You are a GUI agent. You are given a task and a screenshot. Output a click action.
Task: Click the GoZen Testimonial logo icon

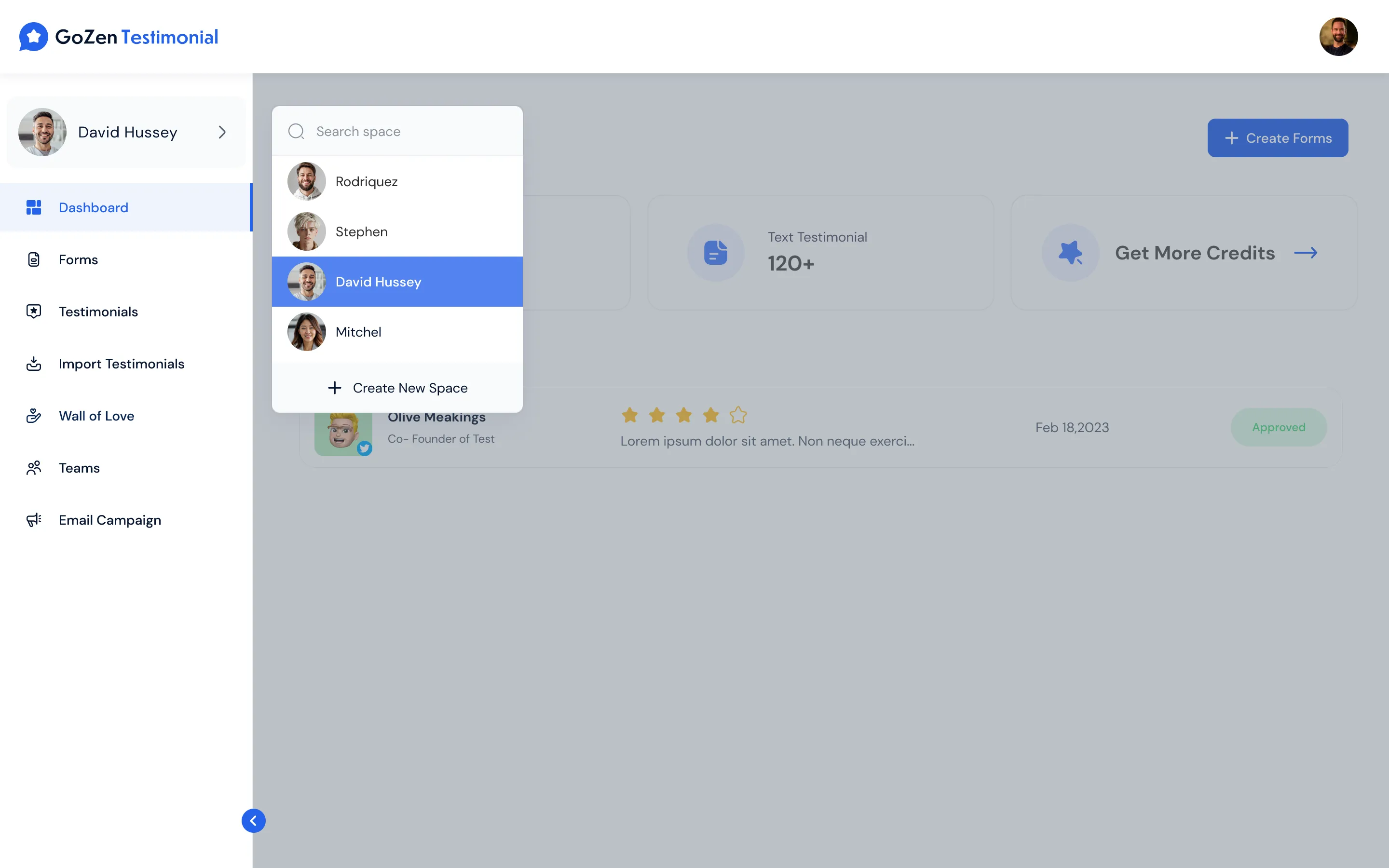pos(33,37)
